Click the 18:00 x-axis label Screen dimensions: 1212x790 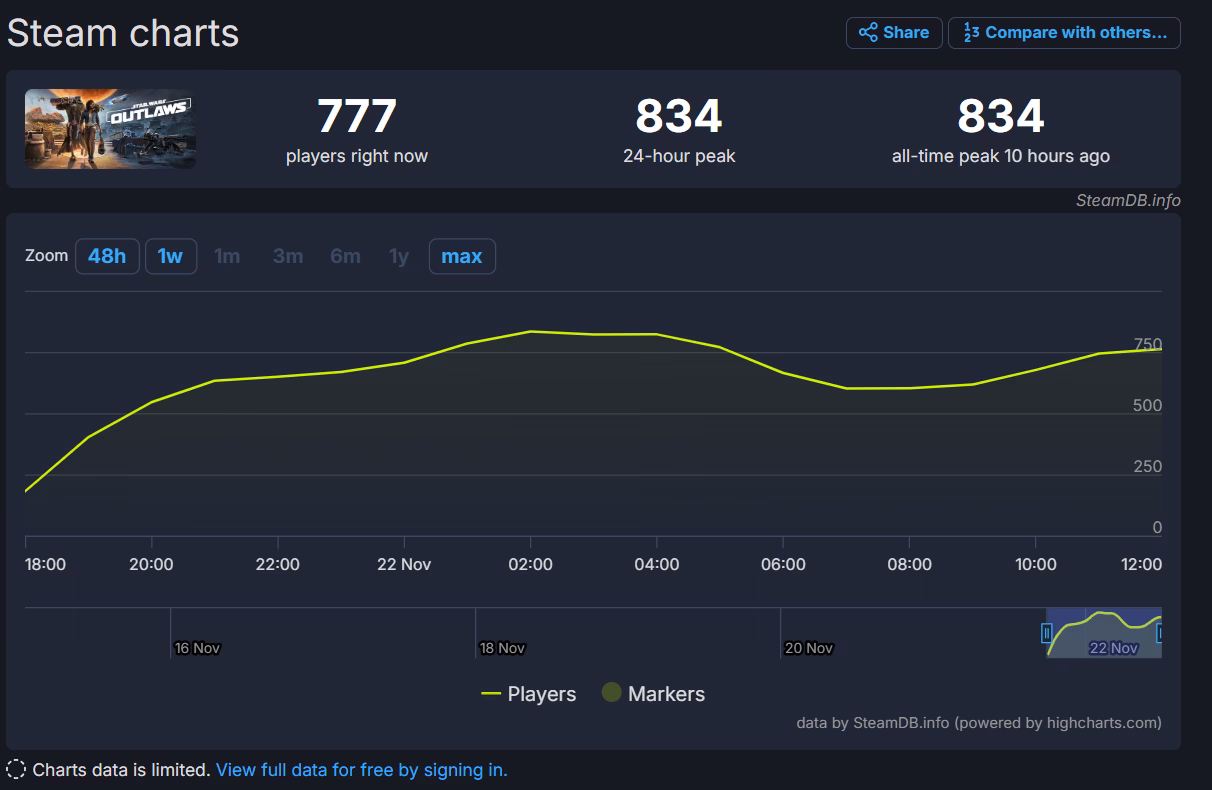click(45, 564)
